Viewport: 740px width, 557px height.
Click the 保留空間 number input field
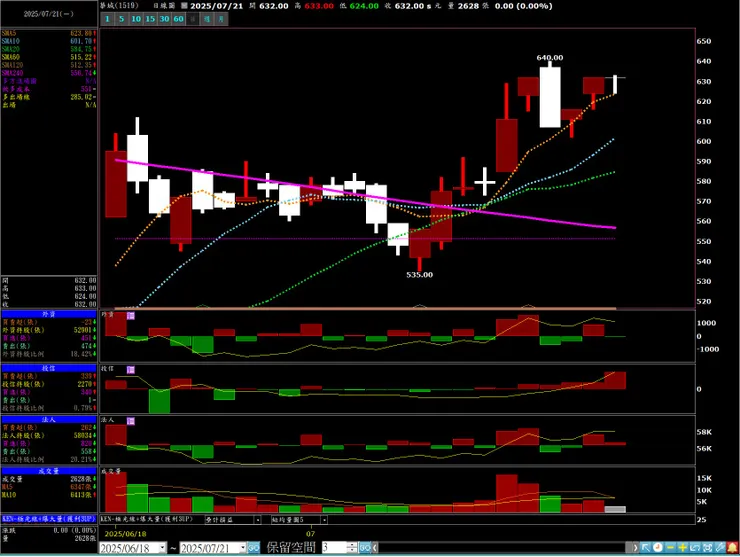click(x=334, y=548)
